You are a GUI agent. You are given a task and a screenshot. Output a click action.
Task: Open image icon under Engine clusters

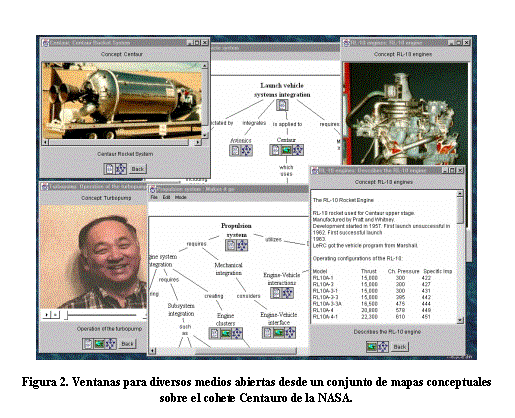coord(226,333)
